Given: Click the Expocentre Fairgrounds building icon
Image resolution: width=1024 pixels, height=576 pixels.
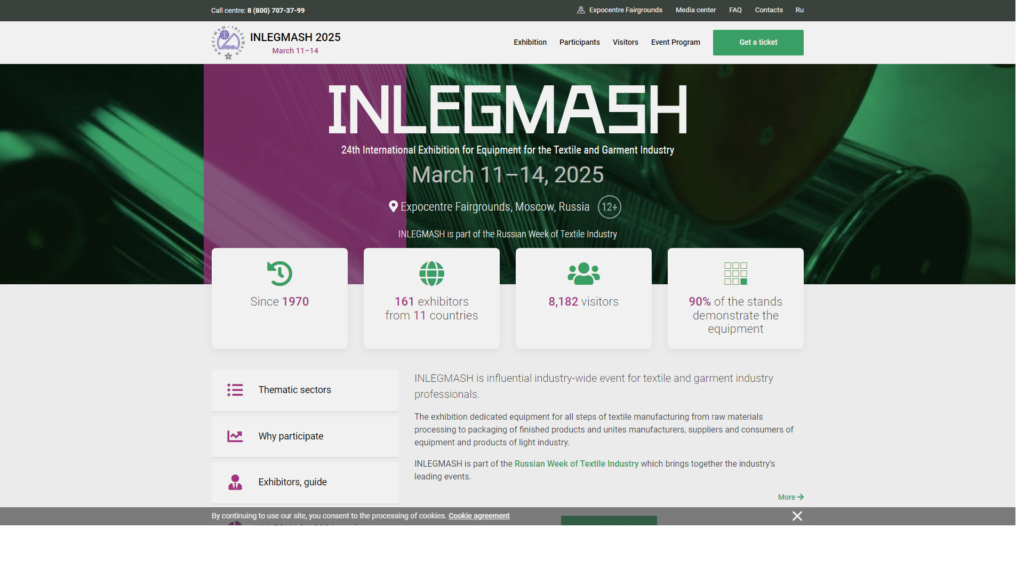Looking at the screenshot, I should click(581, 10).
